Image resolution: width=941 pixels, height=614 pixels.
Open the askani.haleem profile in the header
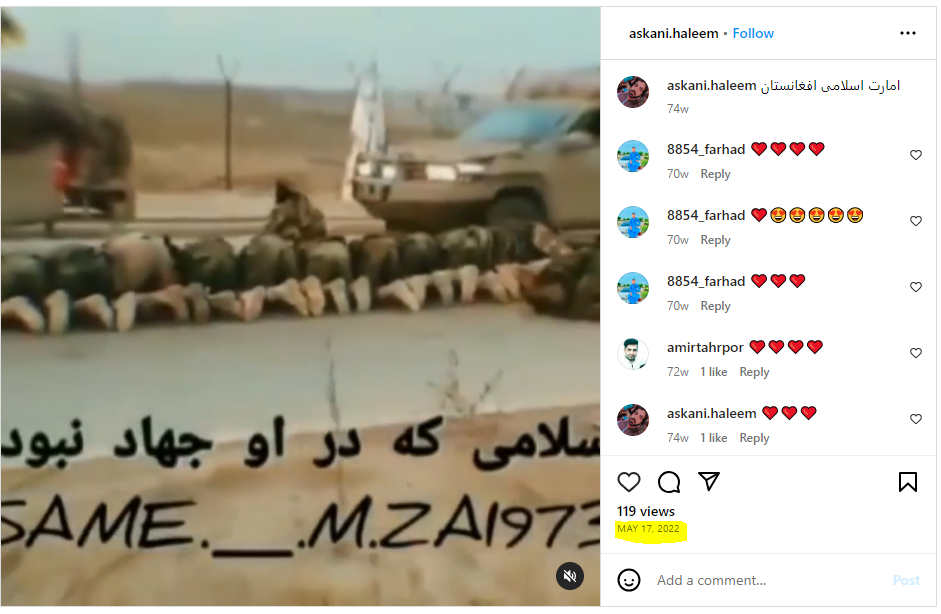pos(673,34)
